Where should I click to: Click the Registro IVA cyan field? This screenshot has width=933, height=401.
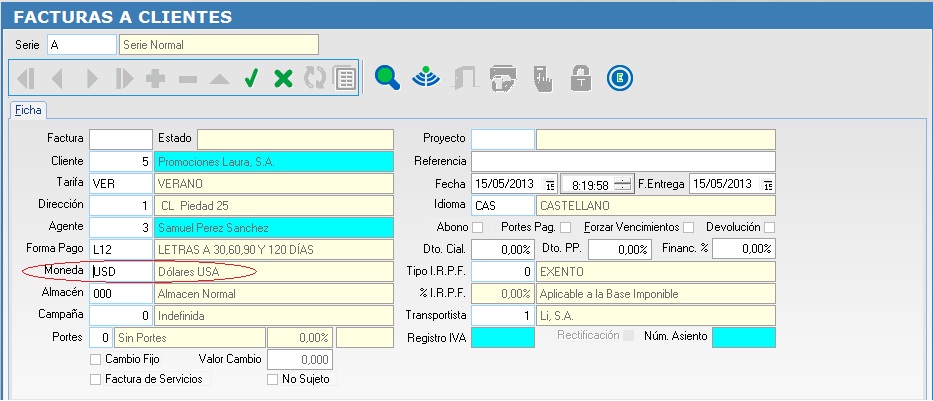click(x=503, y=337)
